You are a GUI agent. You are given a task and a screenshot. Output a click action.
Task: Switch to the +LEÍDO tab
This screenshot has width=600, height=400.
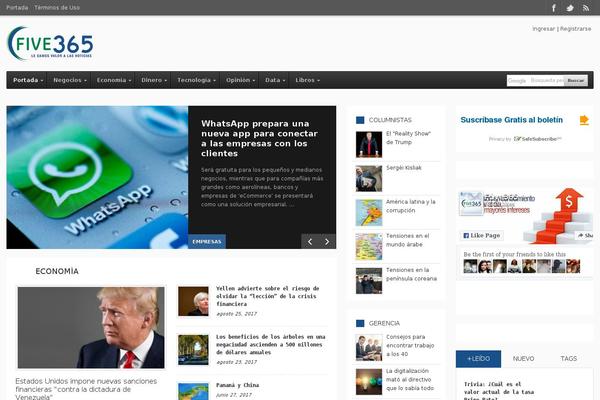pos(478,359)
